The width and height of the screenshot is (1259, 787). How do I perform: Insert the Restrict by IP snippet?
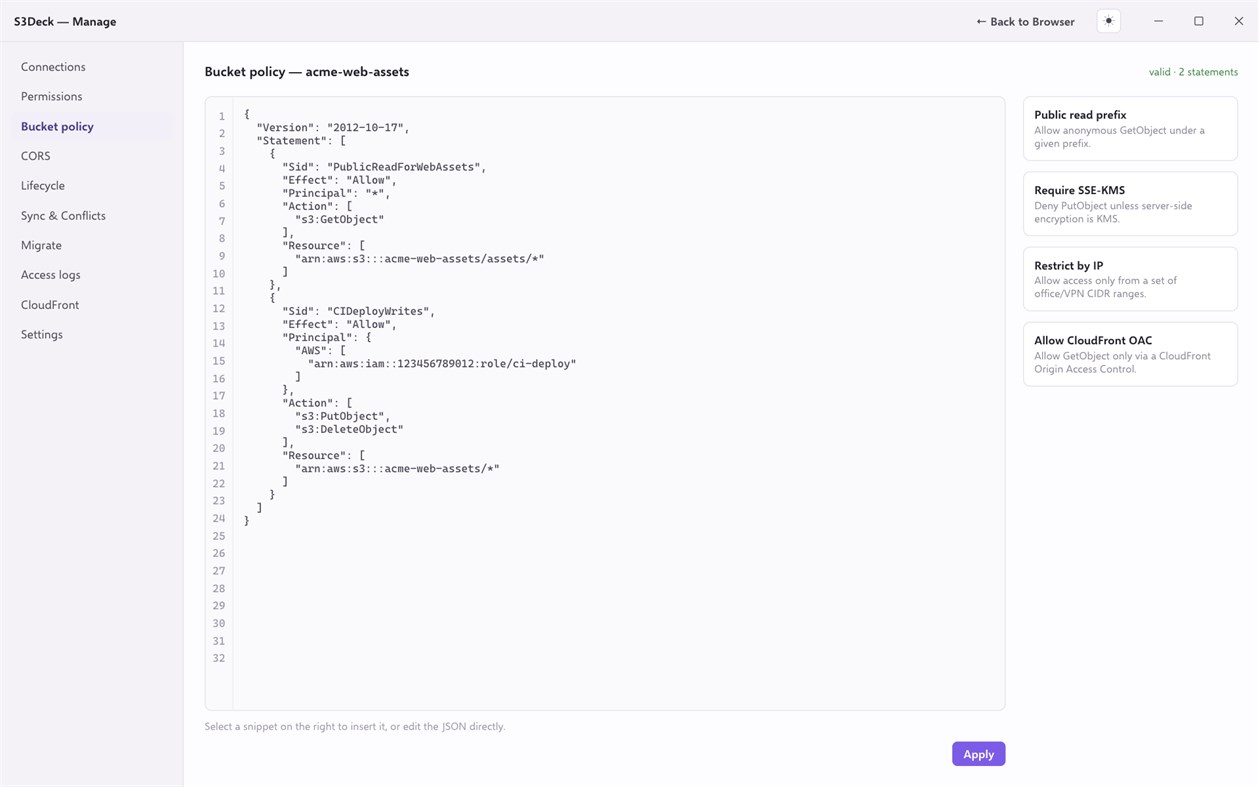point(1130,279)
